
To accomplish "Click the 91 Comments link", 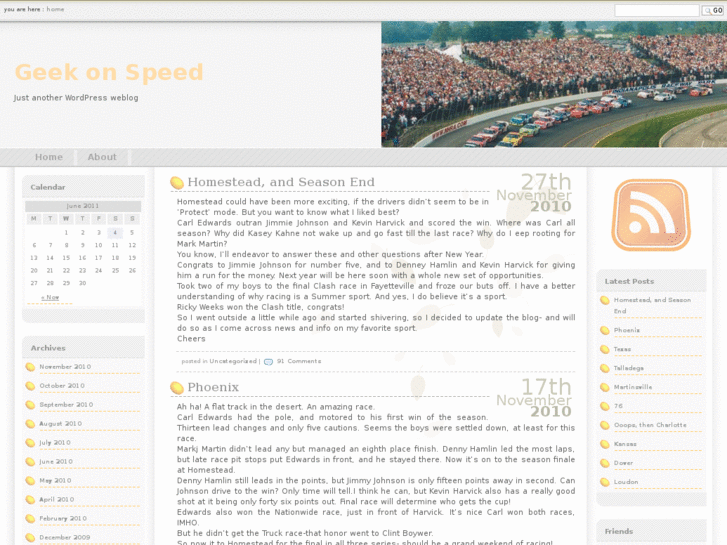I will point(299,361).
